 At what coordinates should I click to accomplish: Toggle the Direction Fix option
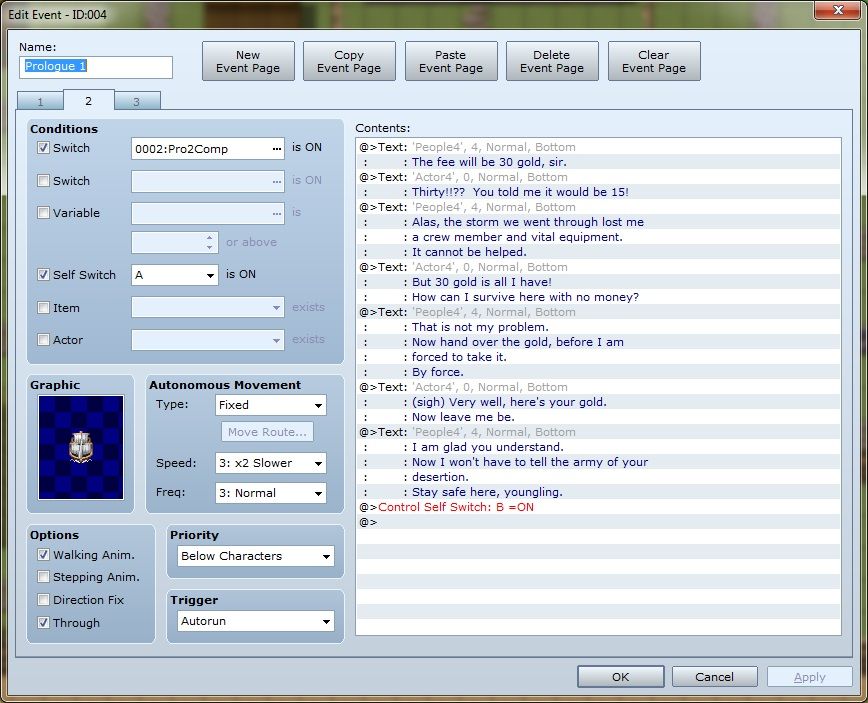(x=43, y=600)
